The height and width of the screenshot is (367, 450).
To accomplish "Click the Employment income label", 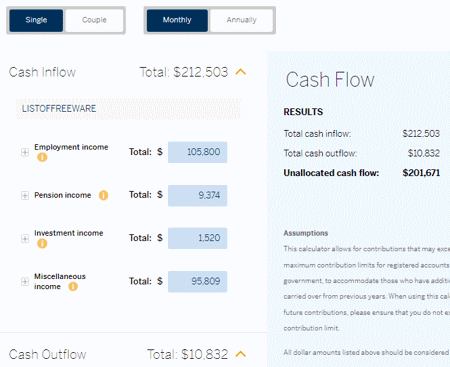I will click(x=71, y=147).
